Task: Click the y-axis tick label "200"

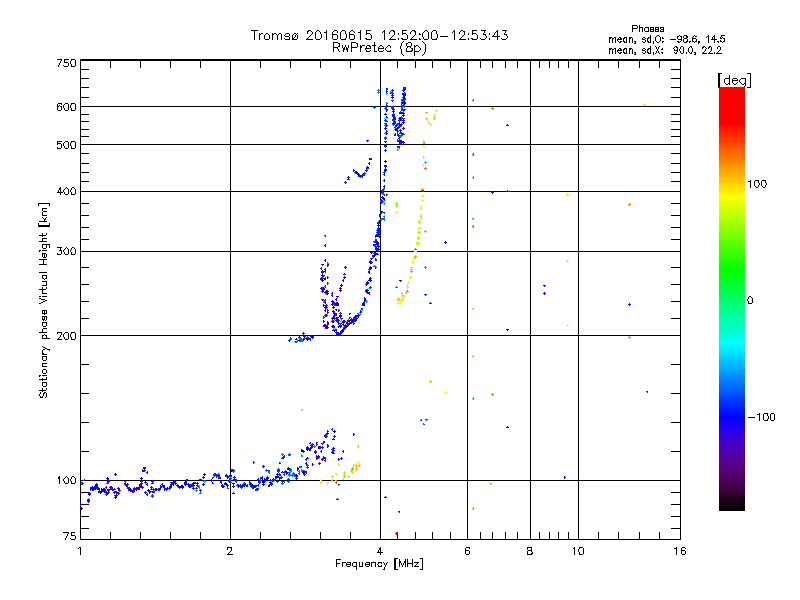Action: click(66, 336)
